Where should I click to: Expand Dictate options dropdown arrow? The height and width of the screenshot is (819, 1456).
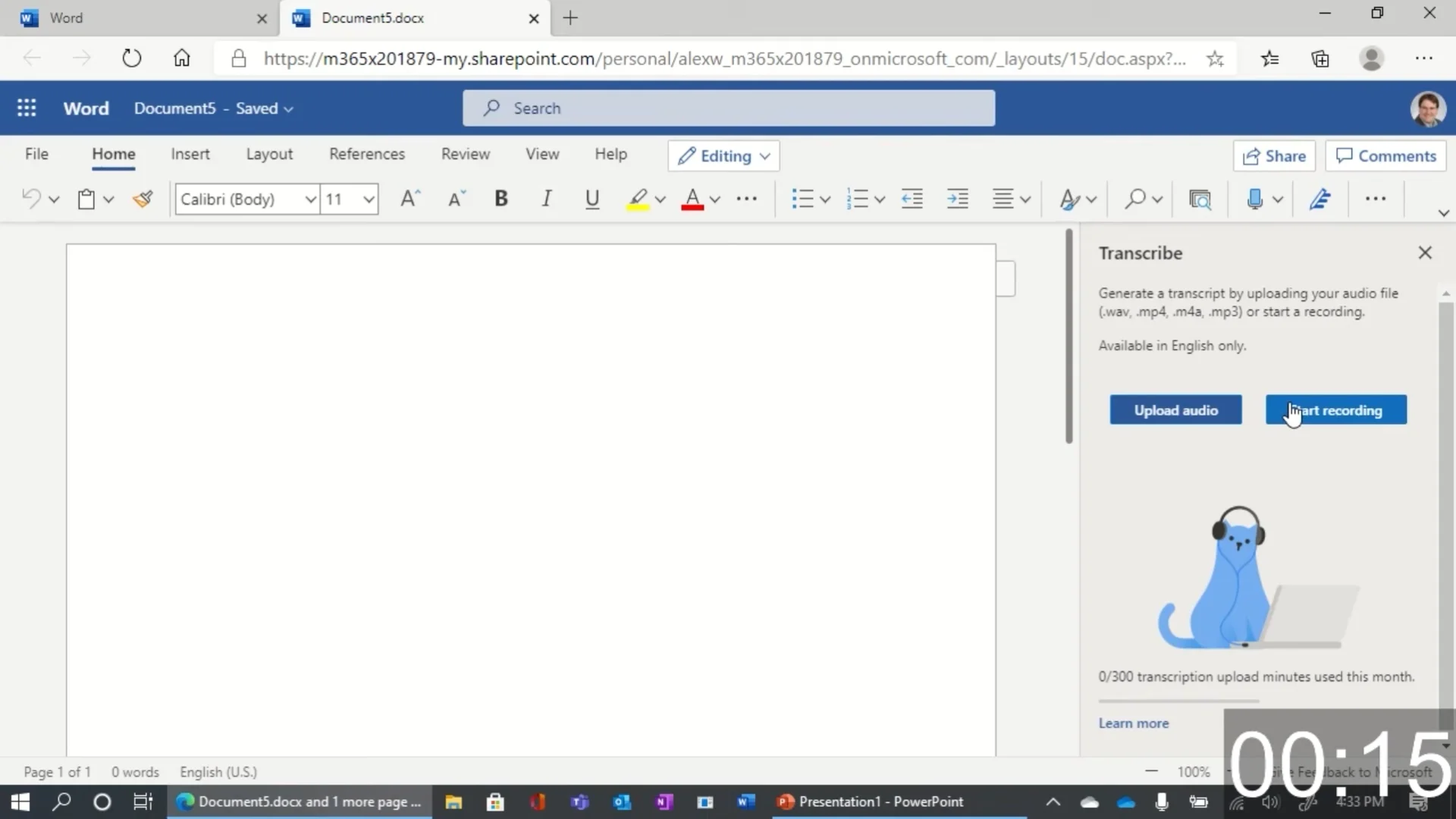pyautogui.click(x=1278, y=199)
